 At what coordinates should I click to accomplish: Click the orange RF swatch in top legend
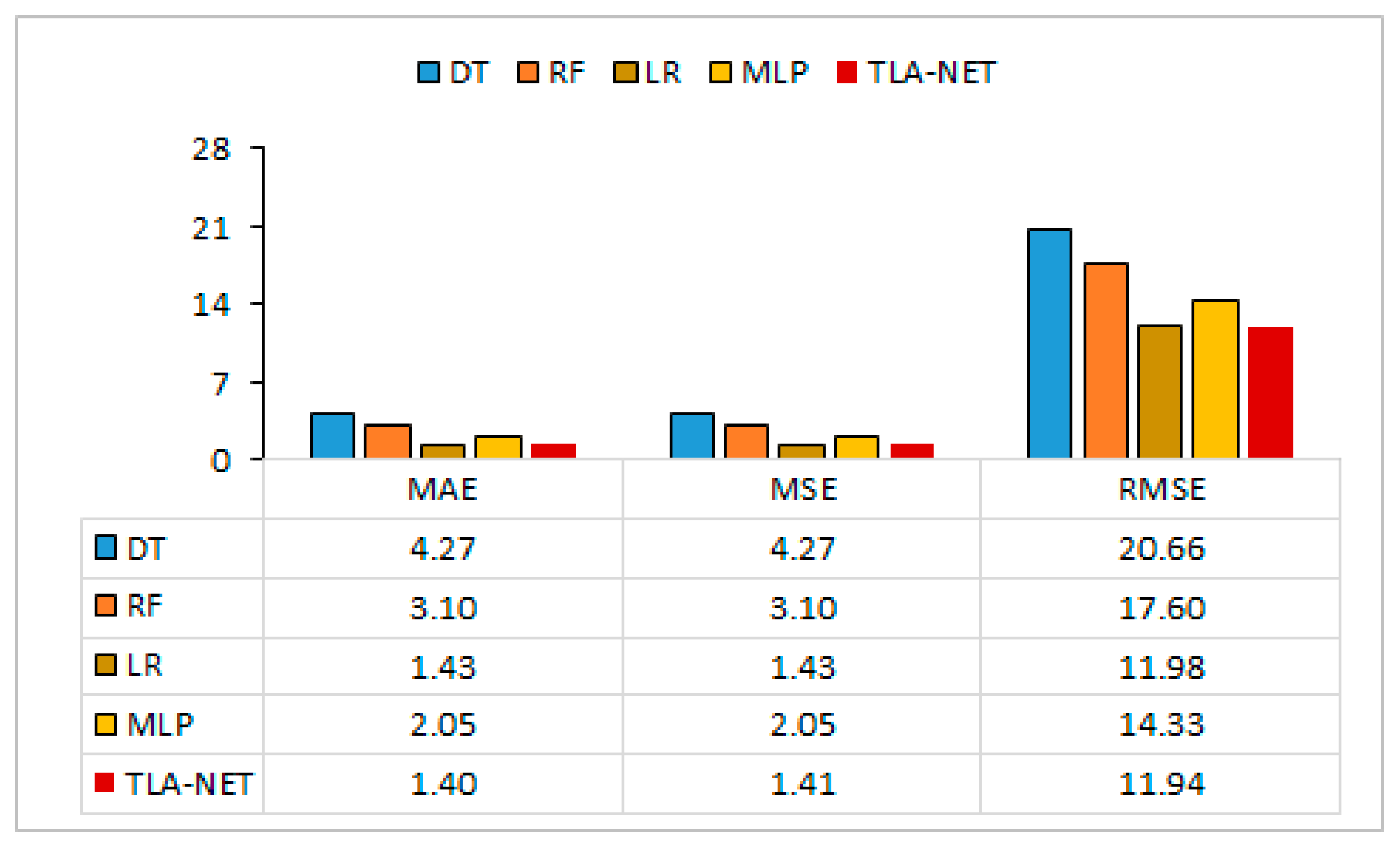pyautogui.click(x=527, y=72)
